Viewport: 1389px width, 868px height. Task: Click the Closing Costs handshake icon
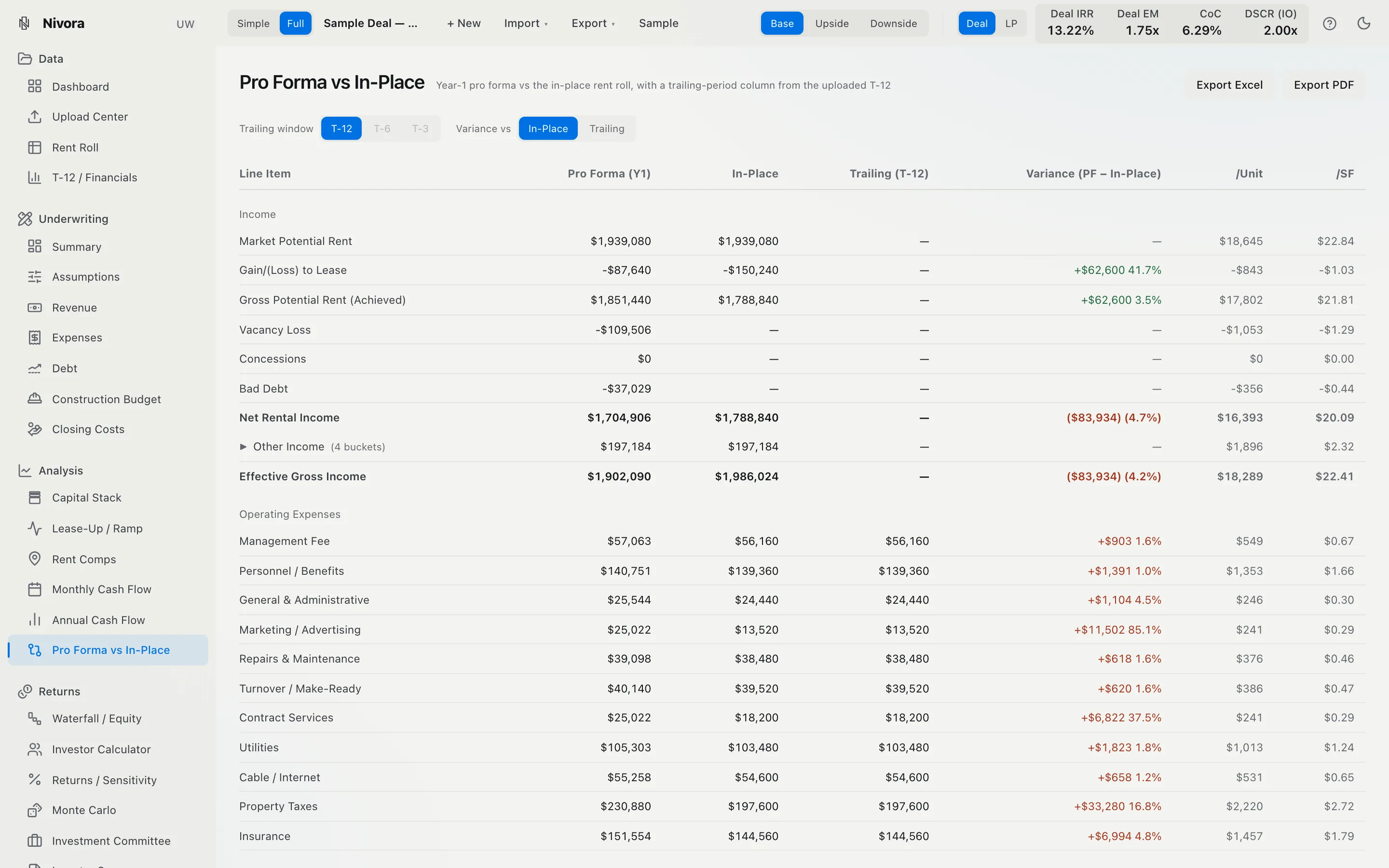click(34, 429)
